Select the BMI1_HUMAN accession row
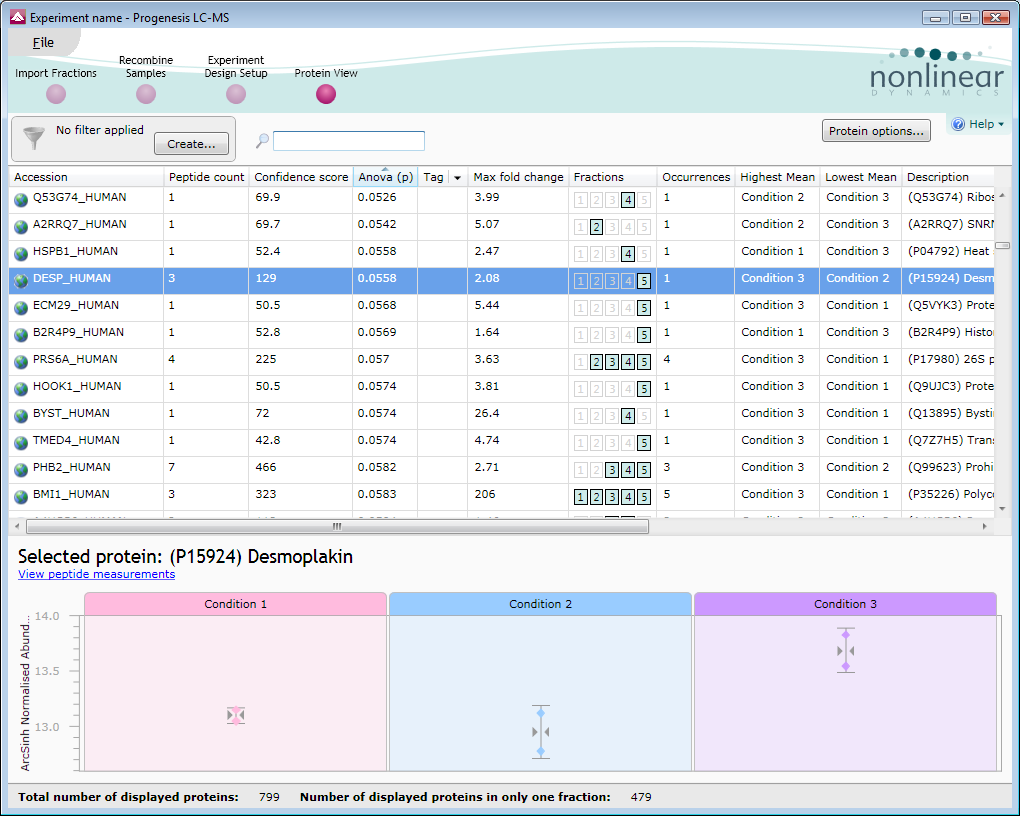This screenshot has width=1020, height=816. [501, 496]
